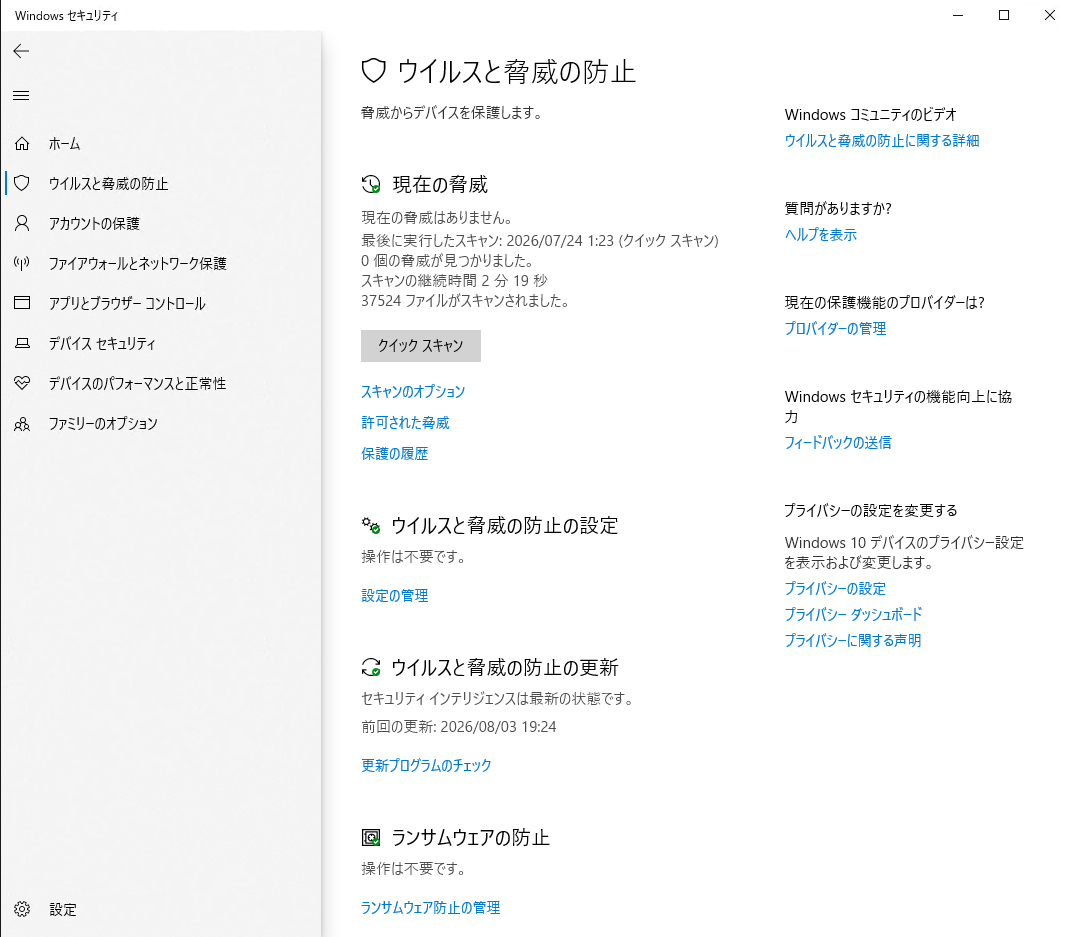The image size is (1071, 937).
Task: Click the laptop icon for デバイス セキュリティ
Action: click(22, 343)
